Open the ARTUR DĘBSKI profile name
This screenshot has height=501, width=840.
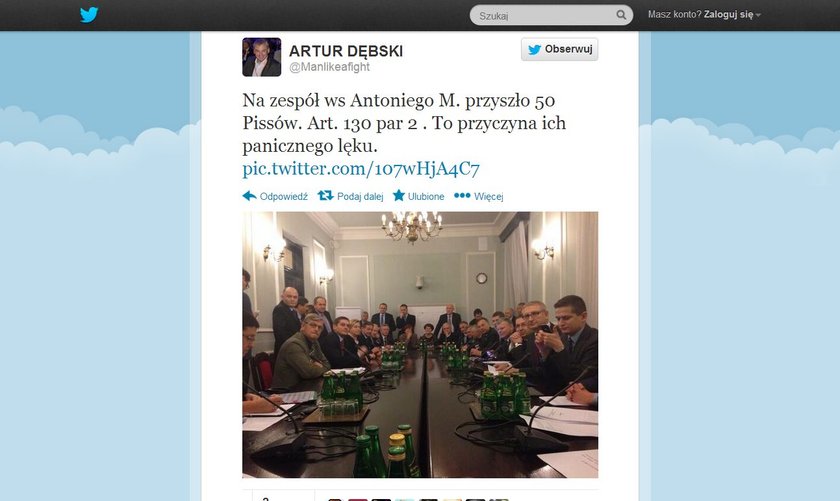tap(346, 51)
